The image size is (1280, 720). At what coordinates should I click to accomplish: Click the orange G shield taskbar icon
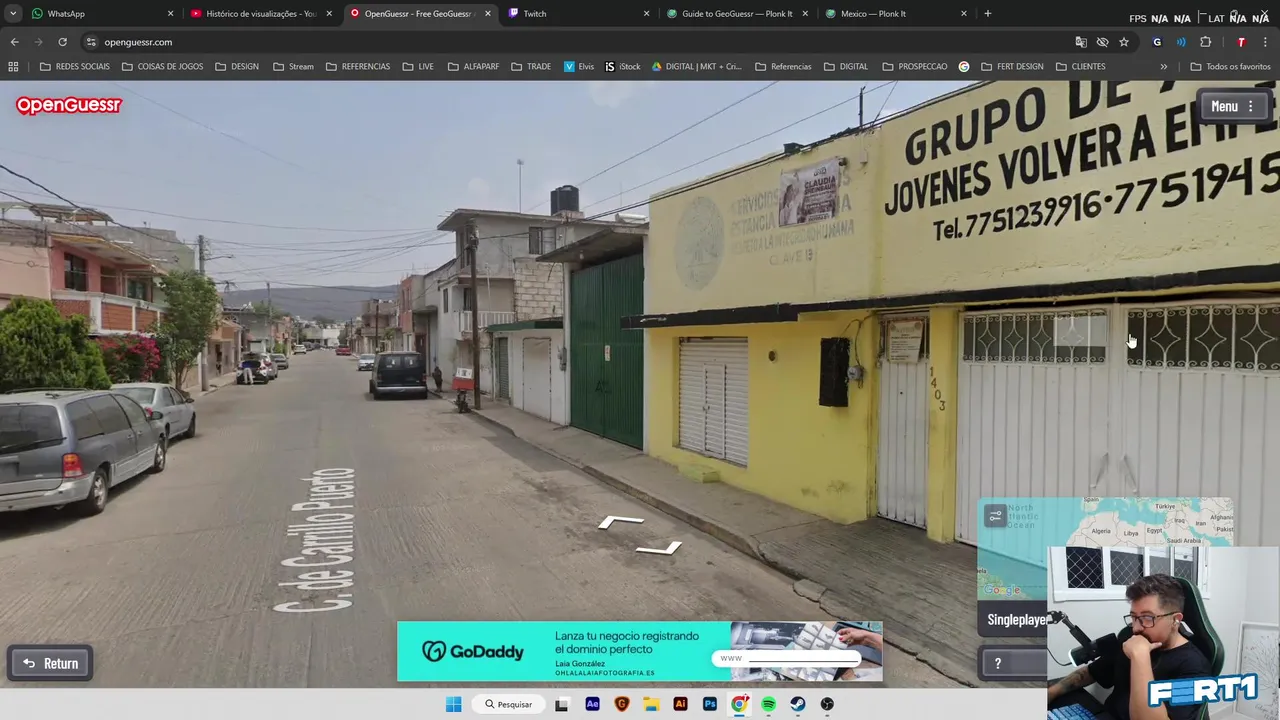[x=622, y=704]
